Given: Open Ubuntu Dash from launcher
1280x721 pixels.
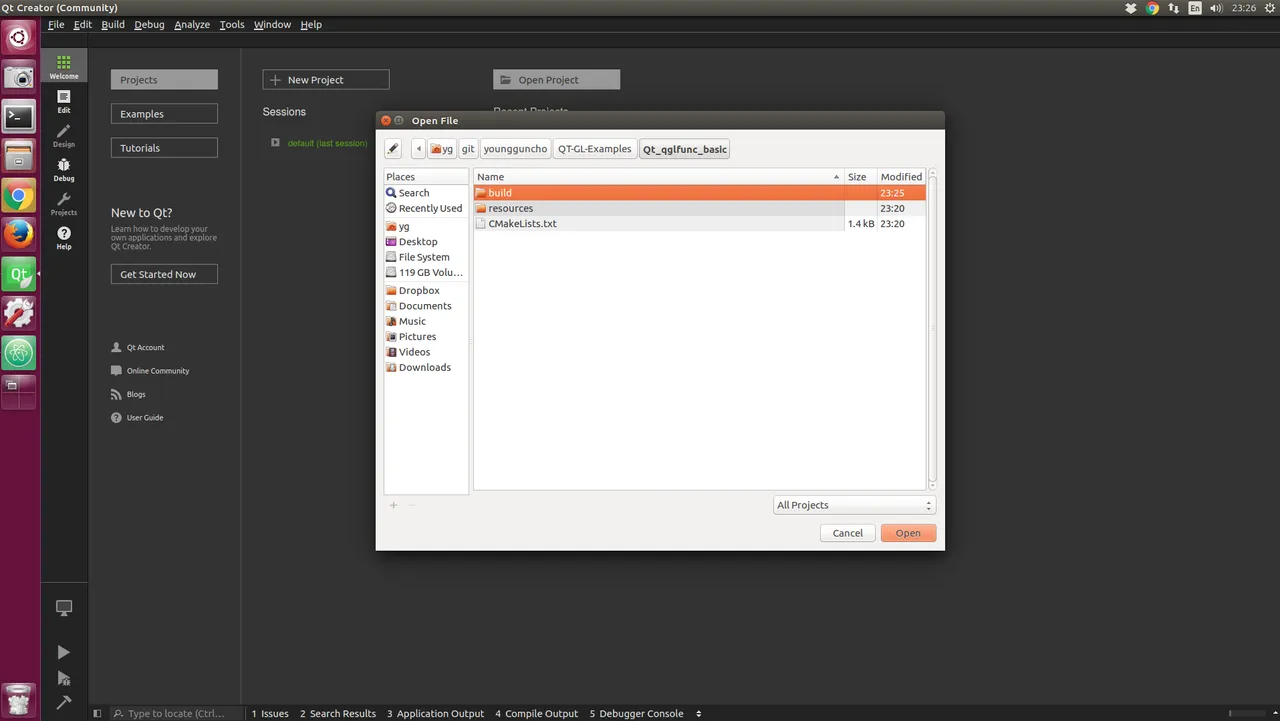Looking at the screenshot, I should point(19,38).
